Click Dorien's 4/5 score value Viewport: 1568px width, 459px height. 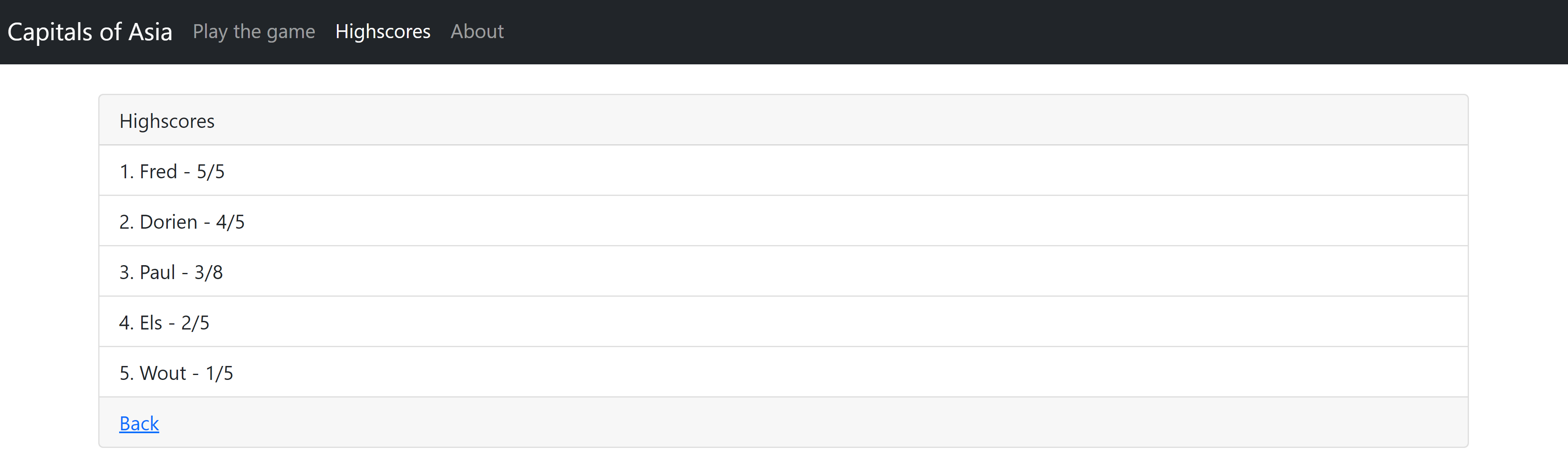(230, 222)
